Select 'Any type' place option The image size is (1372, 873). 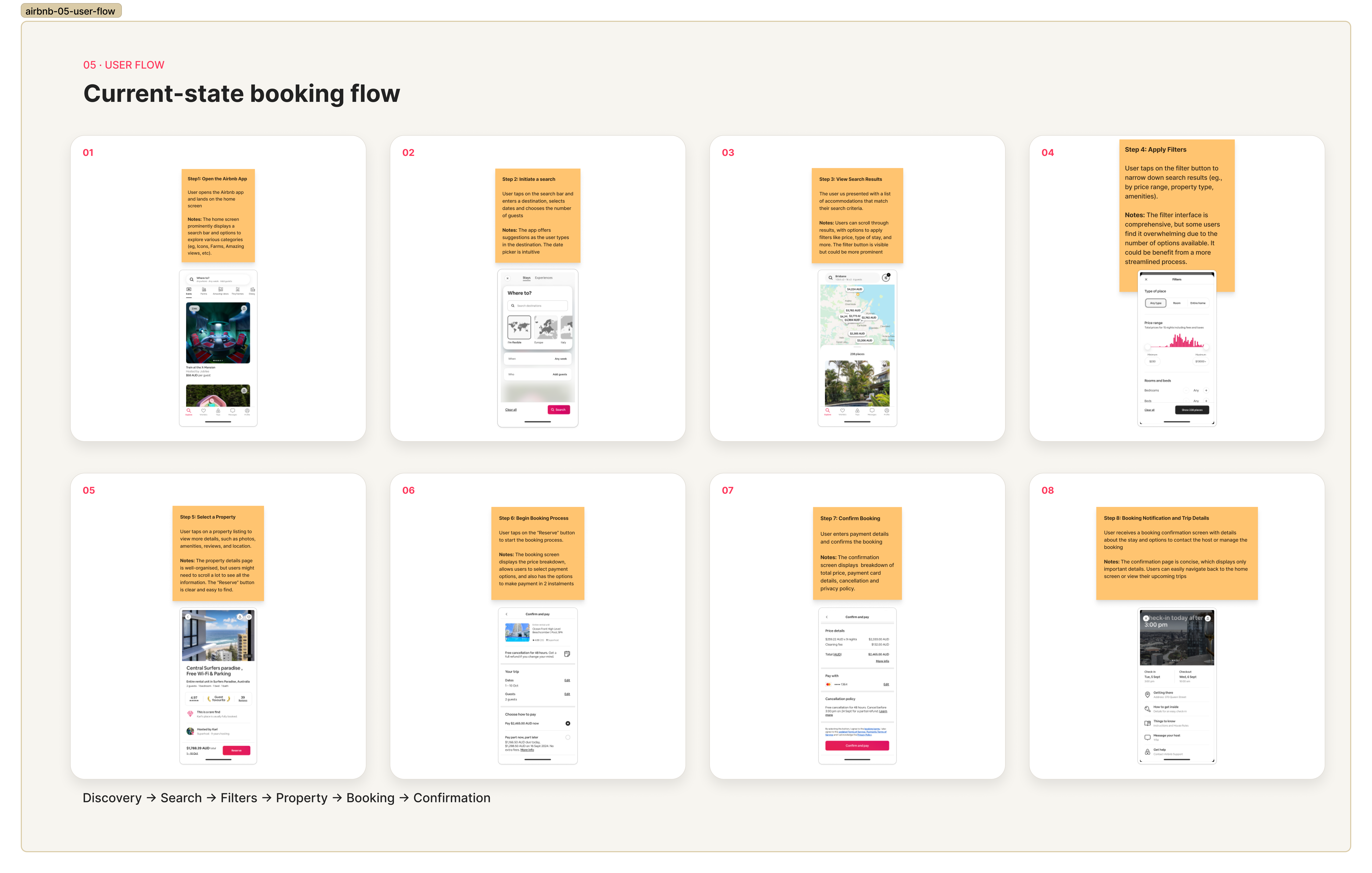[x=1156, y=303]
